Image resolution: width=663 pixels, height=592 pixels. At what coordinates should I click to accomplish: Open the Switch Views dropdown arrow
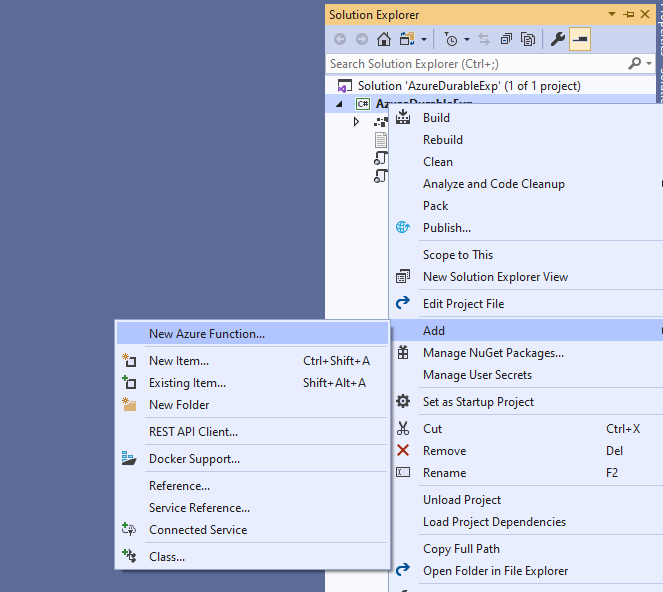click(x=424, y=40)
